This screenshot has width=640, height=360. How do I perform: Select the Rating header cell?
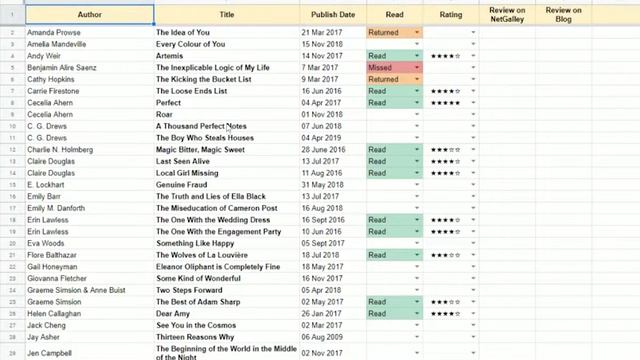451,15
